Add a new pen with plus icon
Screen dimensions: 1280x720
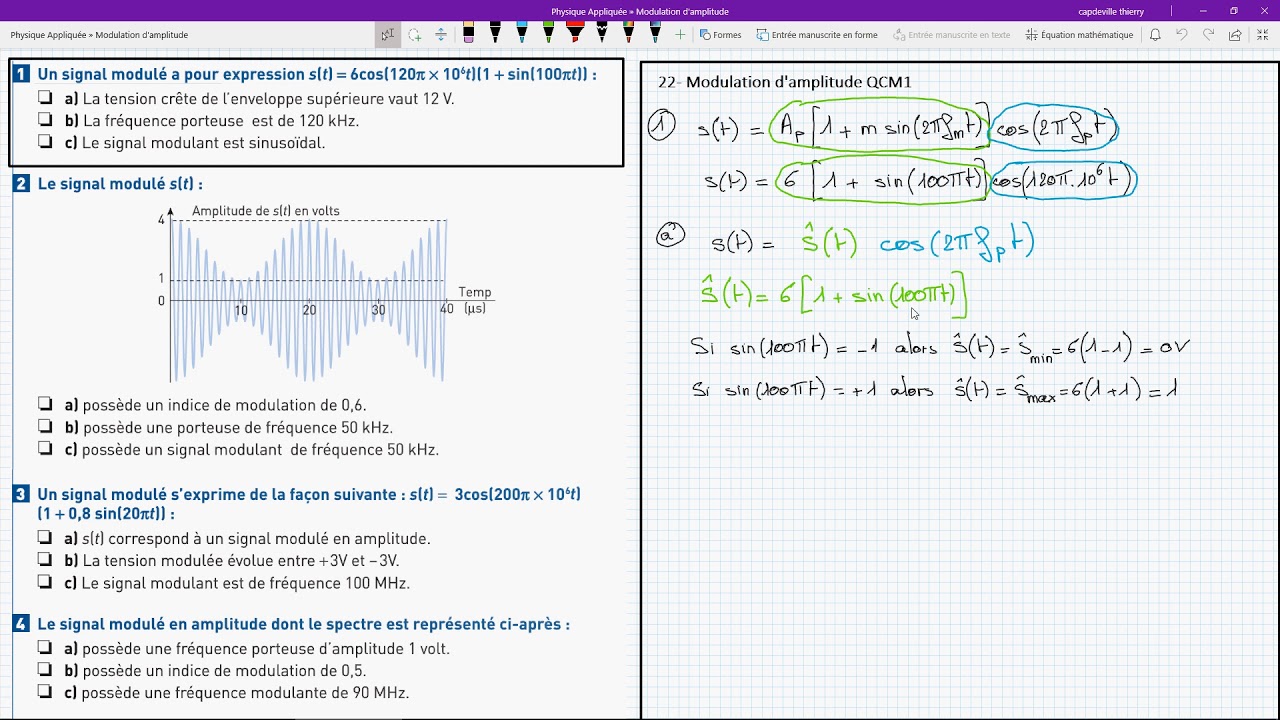(x=681, y=34)
